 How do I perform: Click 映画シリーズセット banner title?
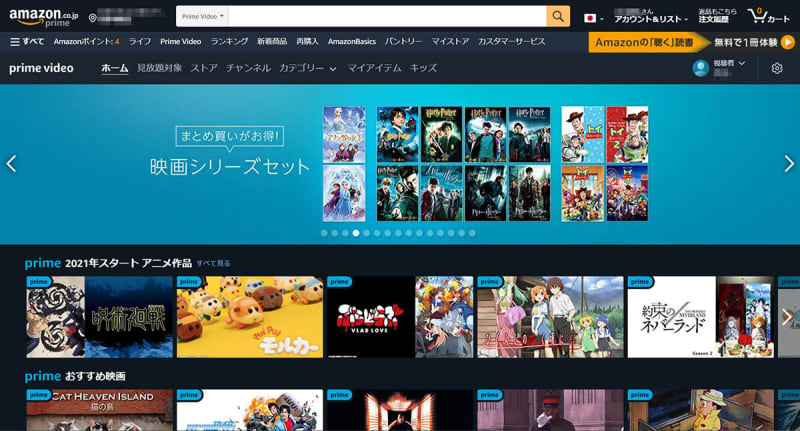230,167
